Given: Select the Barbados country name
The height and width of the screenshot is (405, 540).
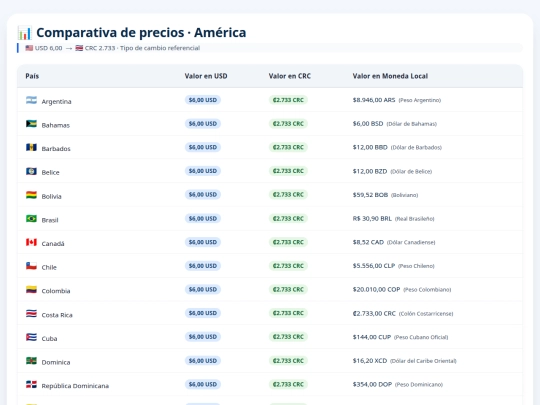Looking at the screenshot, I should [56, 149].
